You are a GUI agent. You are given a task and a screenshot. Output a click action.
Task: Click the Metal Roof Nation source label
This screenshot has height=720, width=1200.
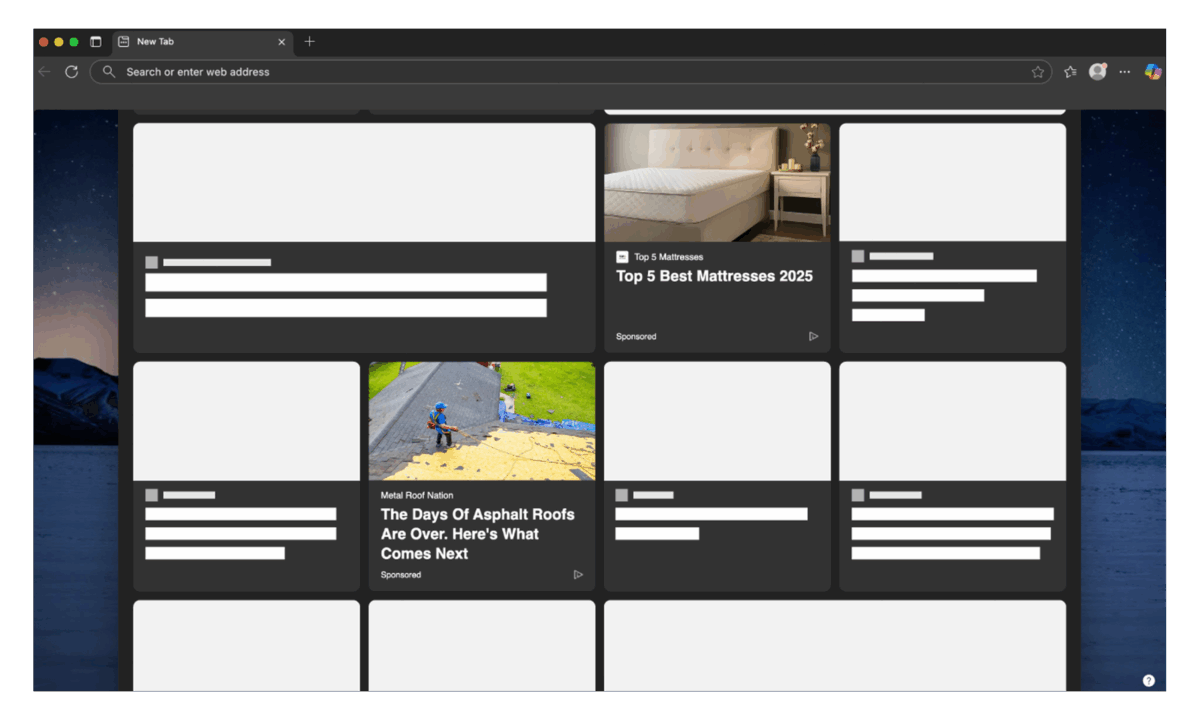[417, 495]
